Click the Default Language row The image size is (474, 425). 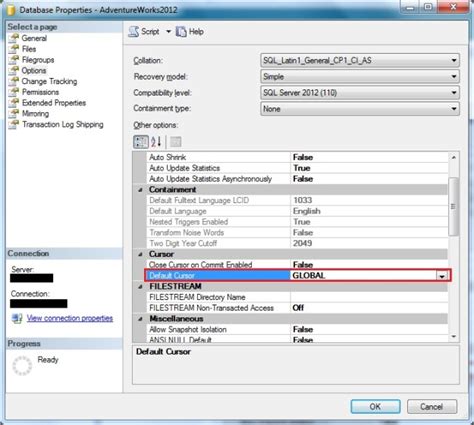coord(297,211)
